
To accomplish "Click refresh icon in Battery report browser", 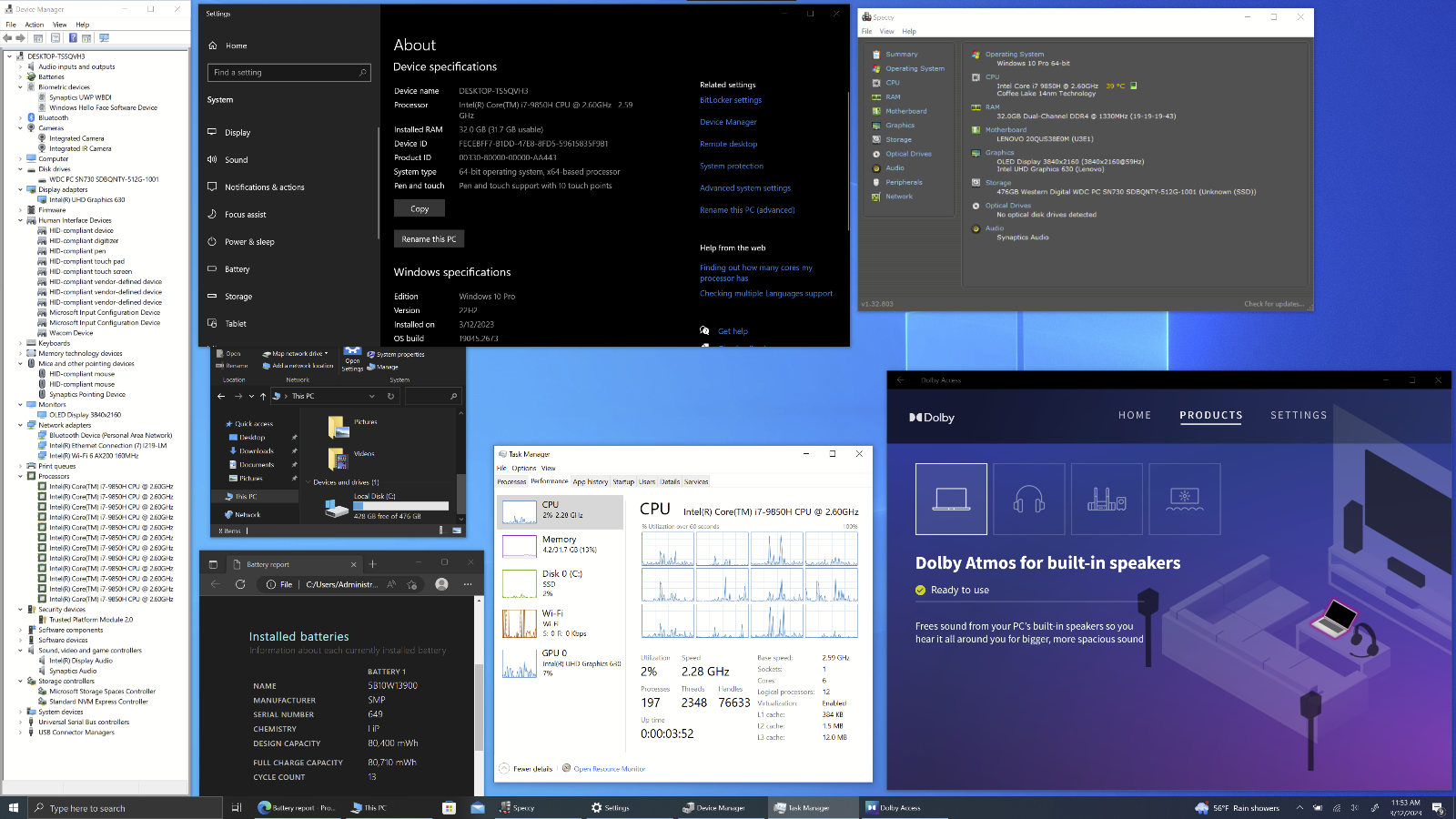I will [240, 584].
